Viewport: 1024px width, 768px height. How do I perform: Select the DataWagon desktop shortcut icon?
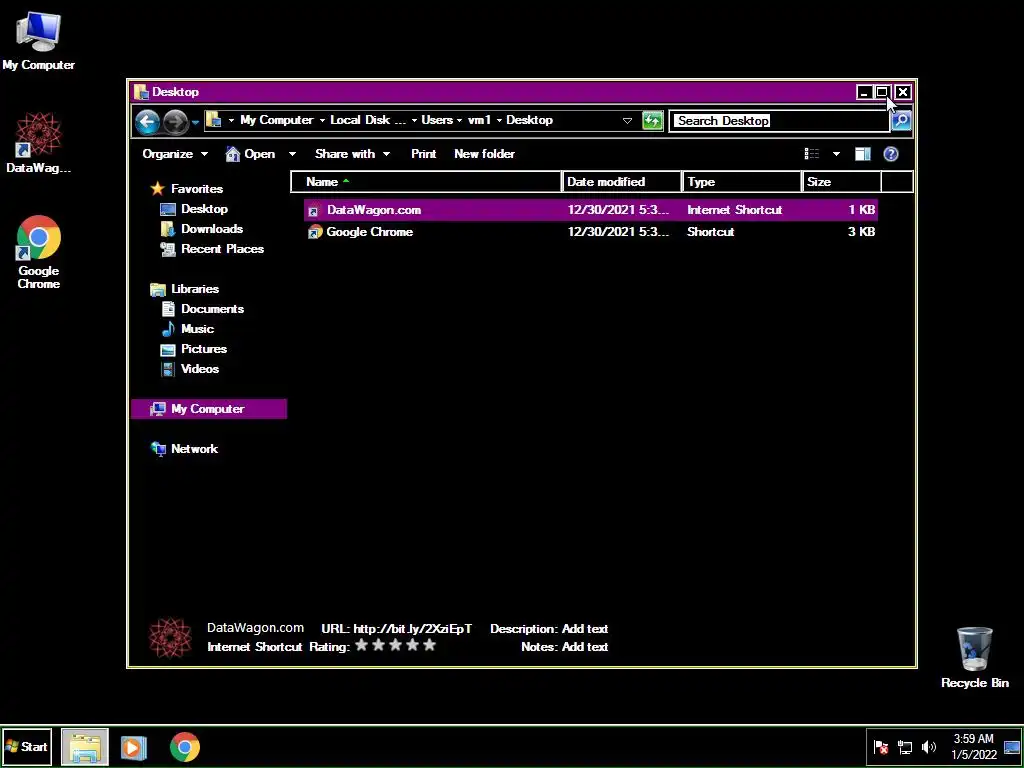39,143
